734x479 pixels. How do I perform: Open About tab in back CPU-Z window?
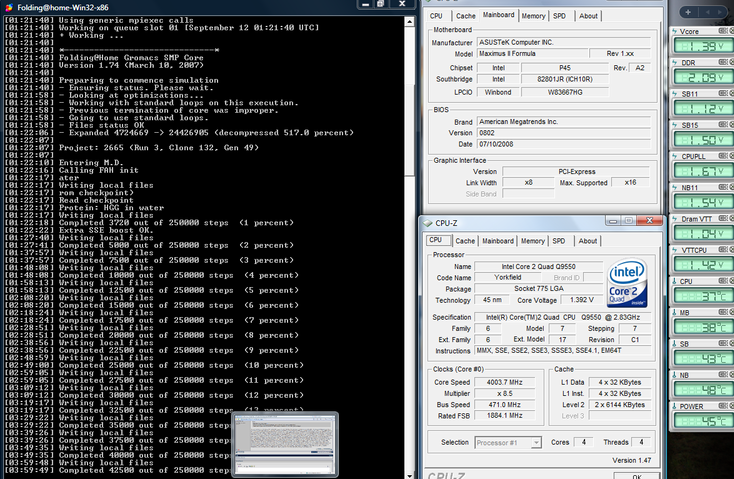[x=588, y=16]
